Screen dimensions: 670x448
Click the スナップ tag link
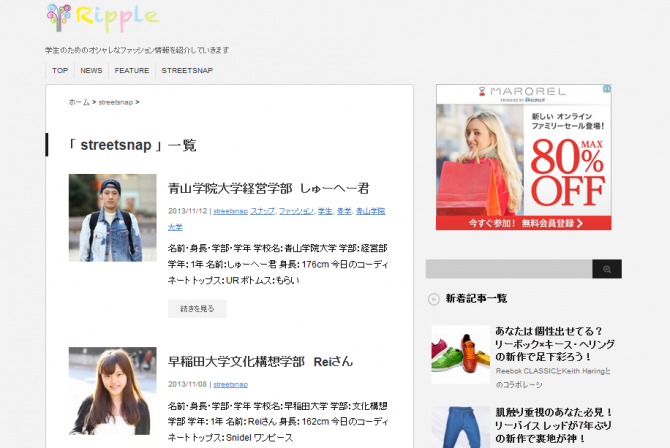263,211
